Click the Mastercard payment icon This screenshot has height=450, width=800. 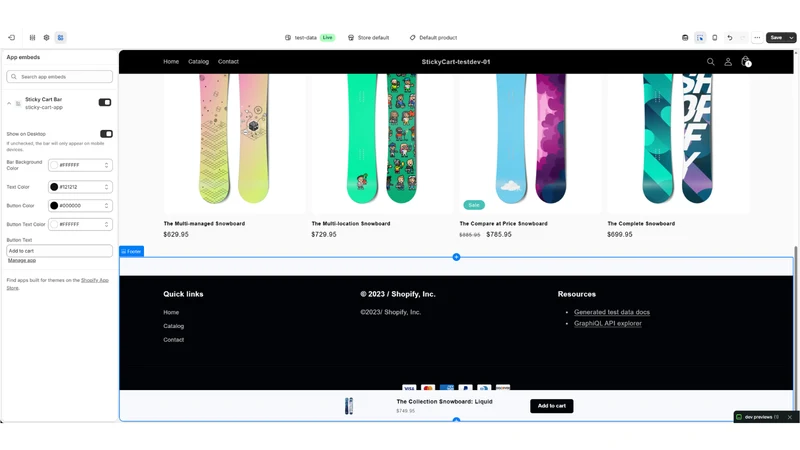(x=428, y=388)
